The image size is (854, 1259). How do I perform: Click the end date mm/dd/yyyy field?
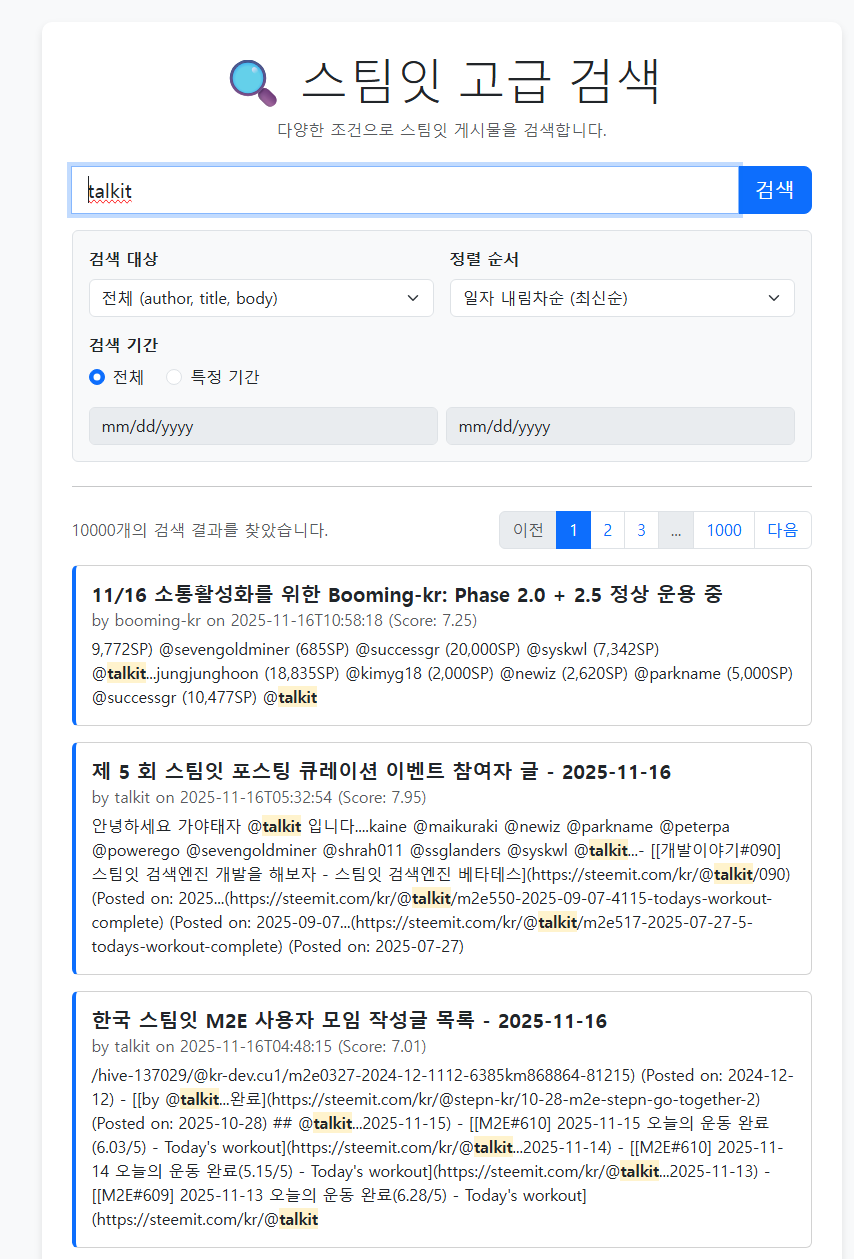coord(620,426)
